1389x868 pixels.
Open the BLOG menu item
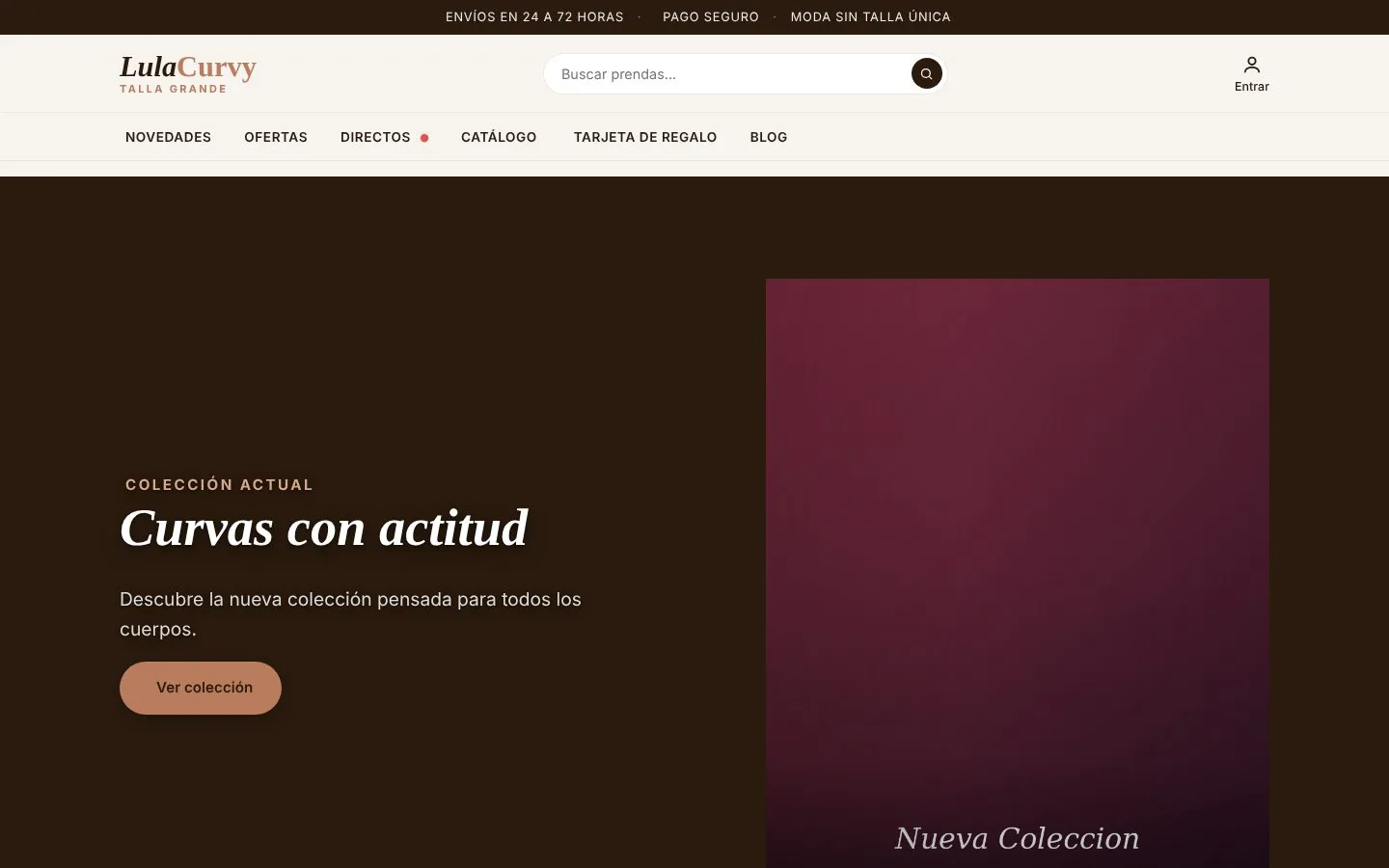click(x=769, y=137)
